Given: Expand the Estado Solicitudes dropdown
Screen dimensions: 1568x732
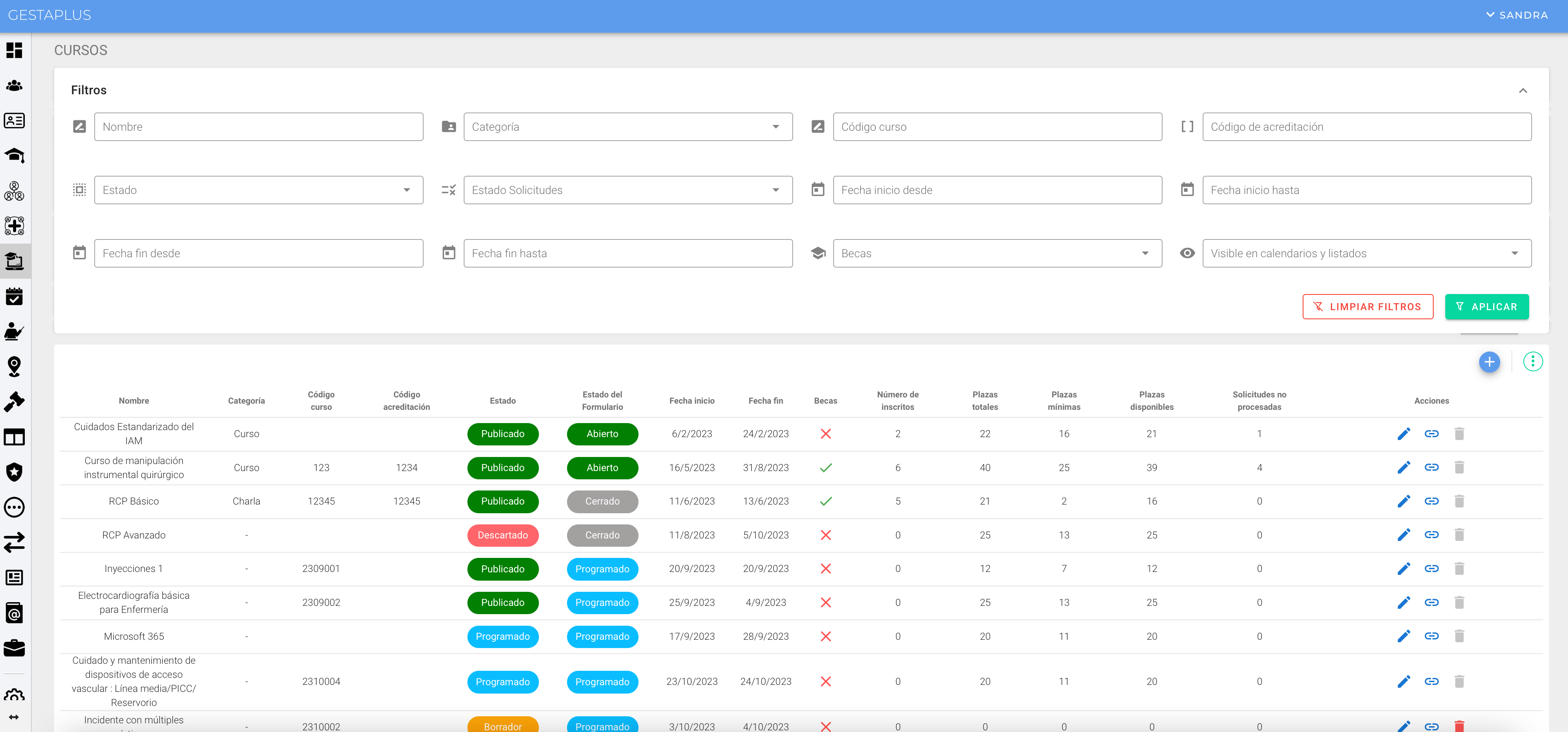Looking at the screenshot, I should pyautogui.click(x=627, y=190).
